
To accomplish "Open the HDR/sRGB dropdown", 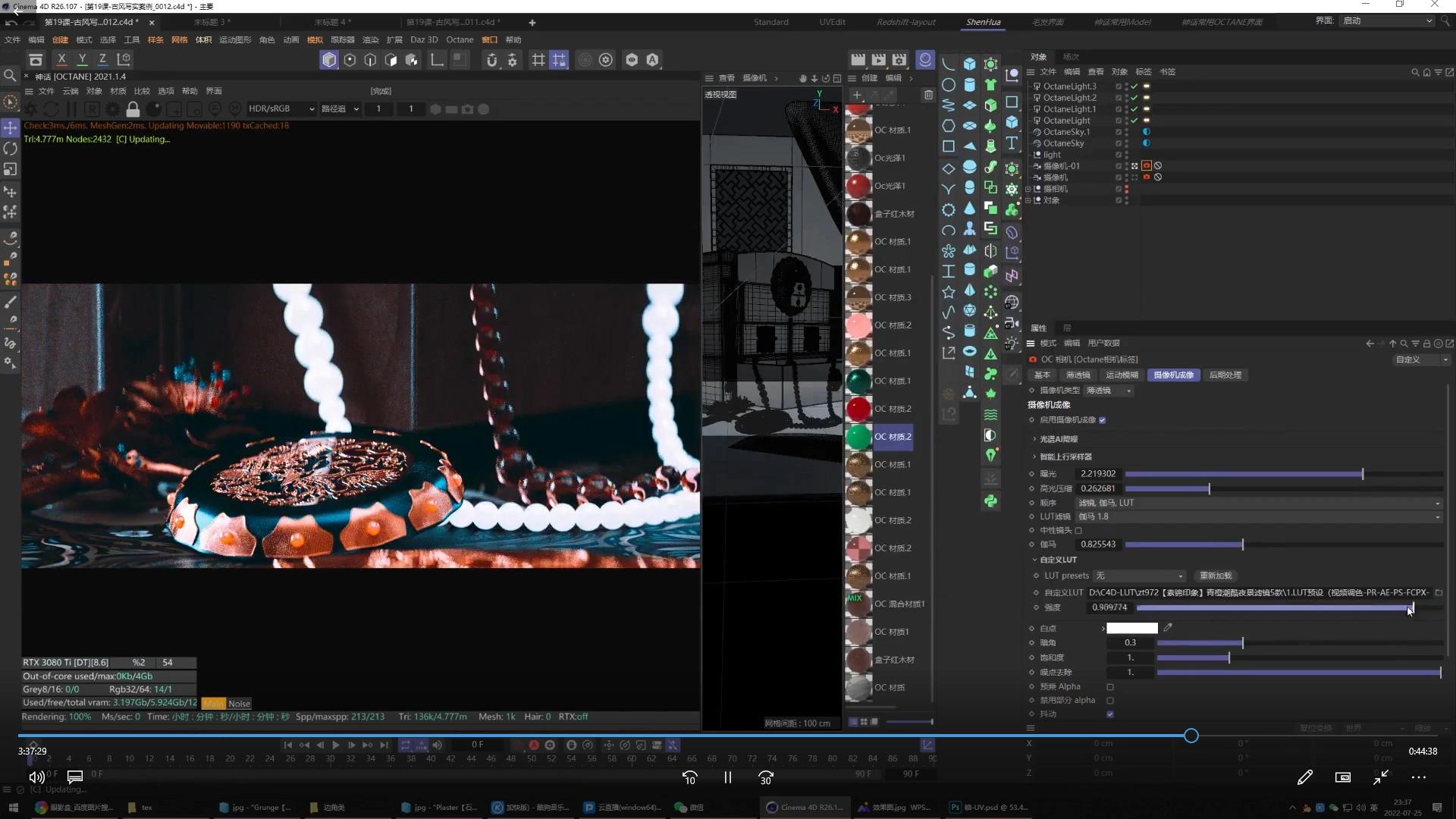I will click(281, 109).
